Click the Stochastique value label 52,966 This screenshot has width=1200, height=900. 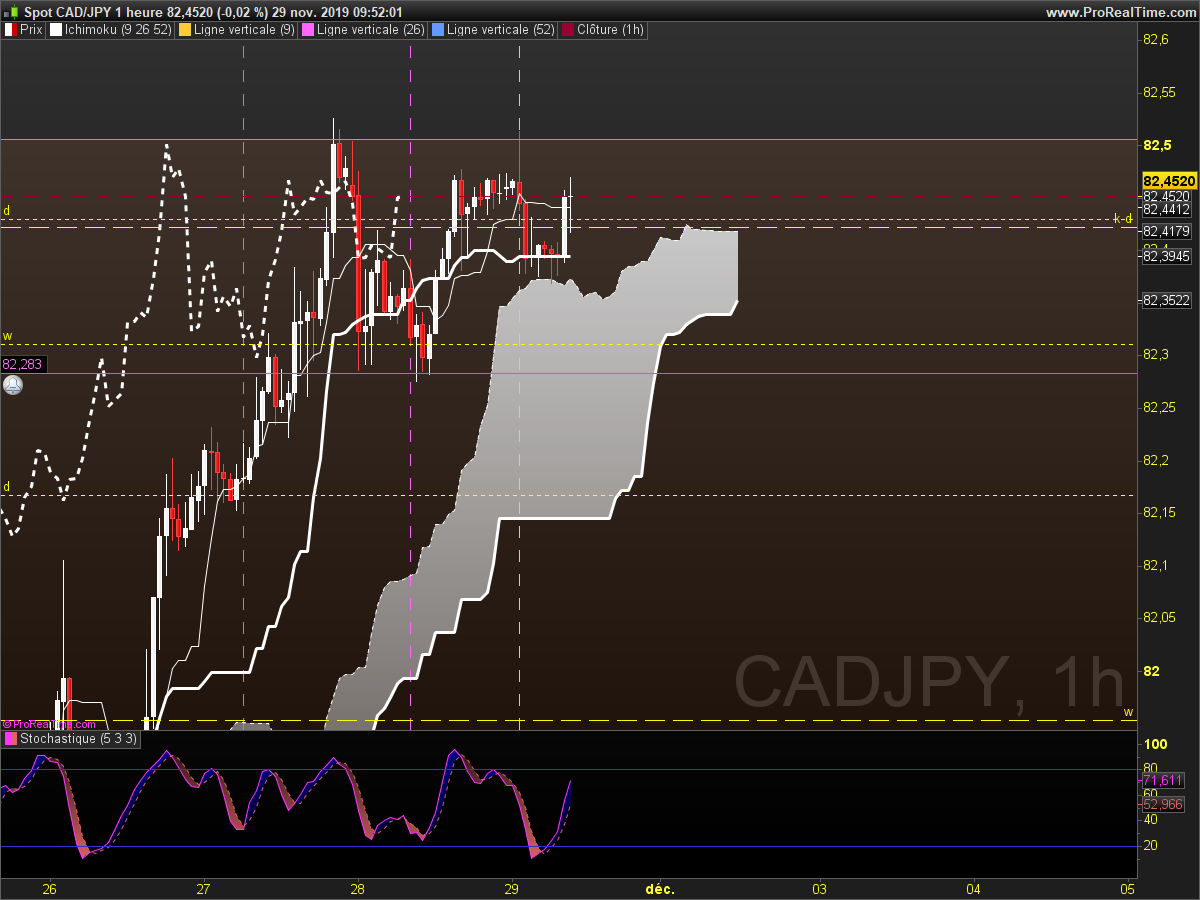[x=1162, y=803]
